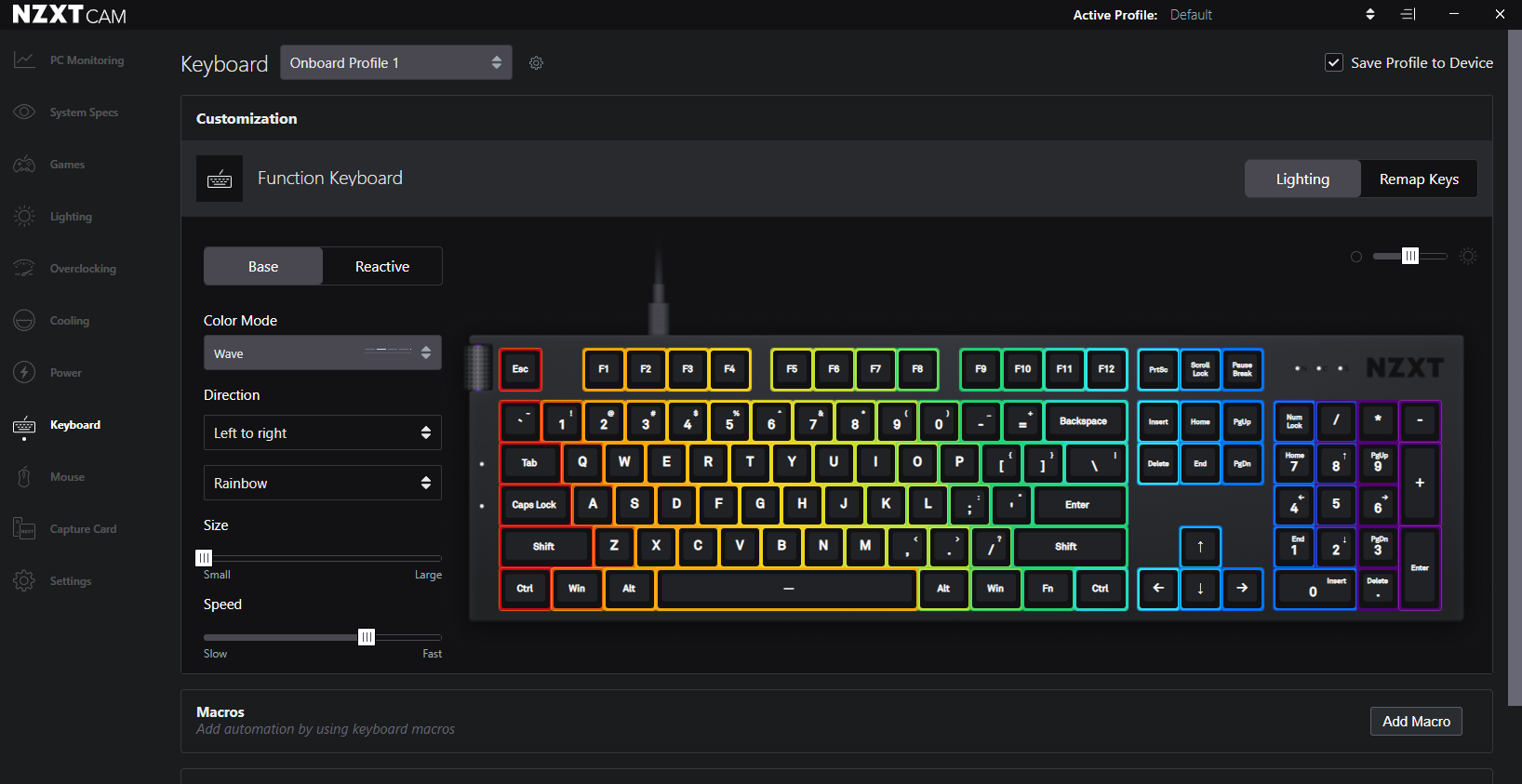Select the Caps Lock key on diagram
1522x784 pixels.
coord(535,505)
